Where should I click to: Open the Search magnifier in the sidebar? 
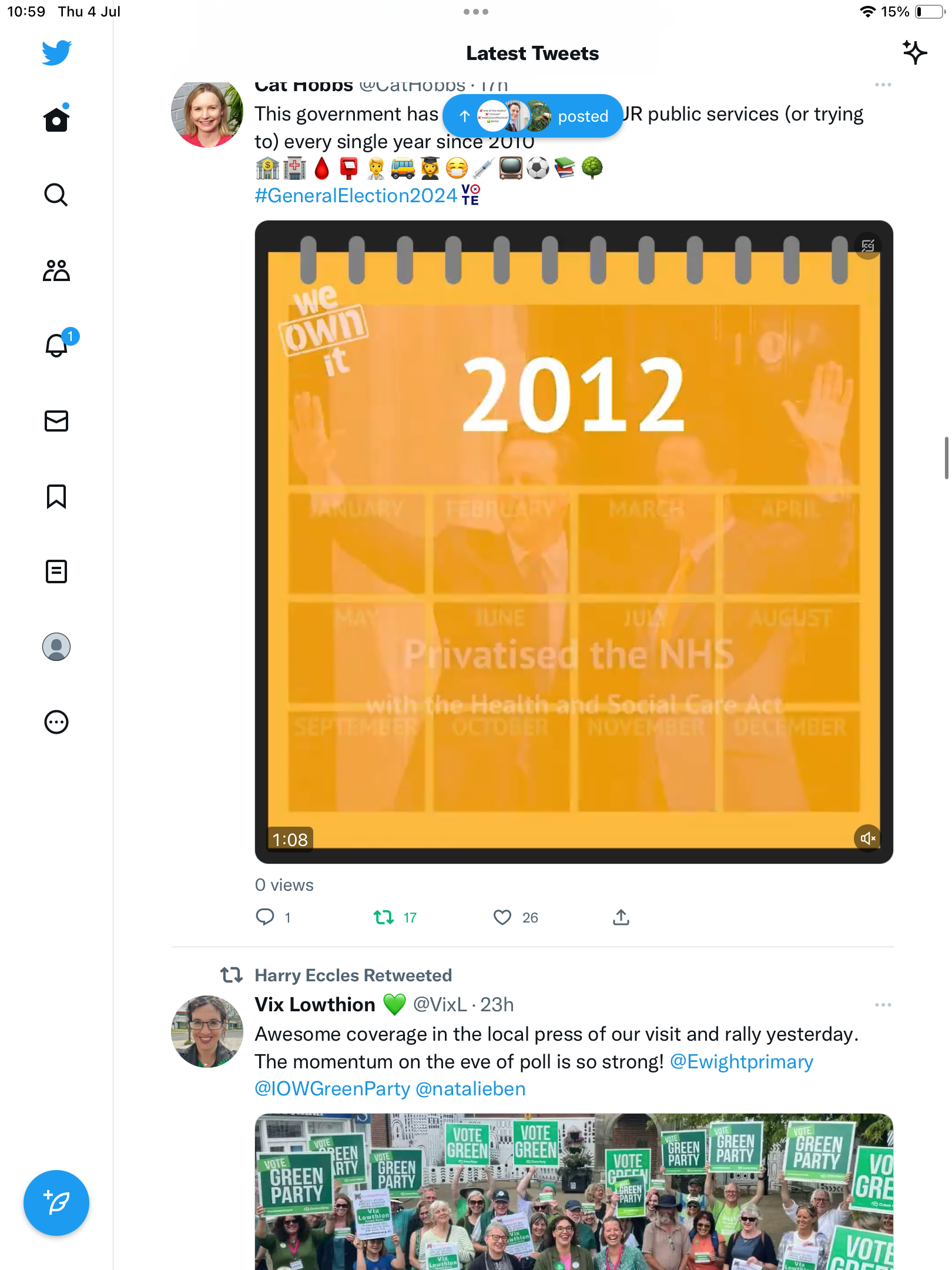coord(56,195)
